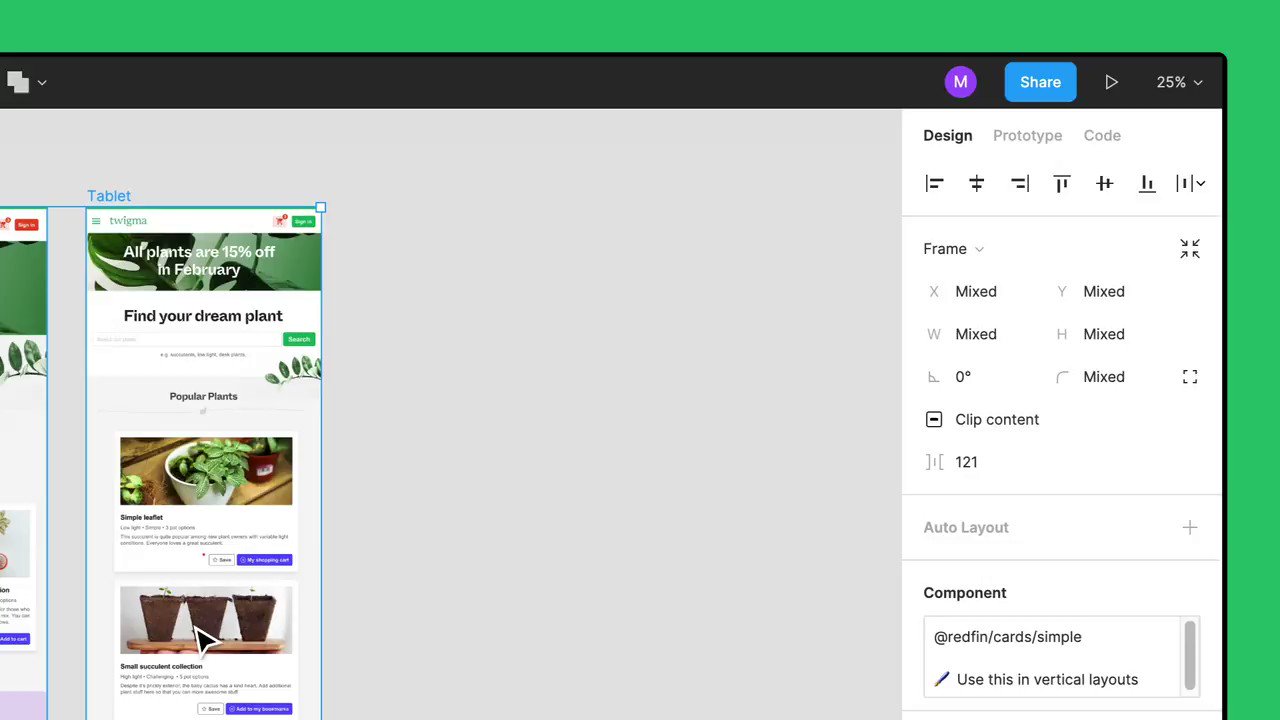Open the user avatar M
Screen dimensions: 1280x720
(960, 82)
